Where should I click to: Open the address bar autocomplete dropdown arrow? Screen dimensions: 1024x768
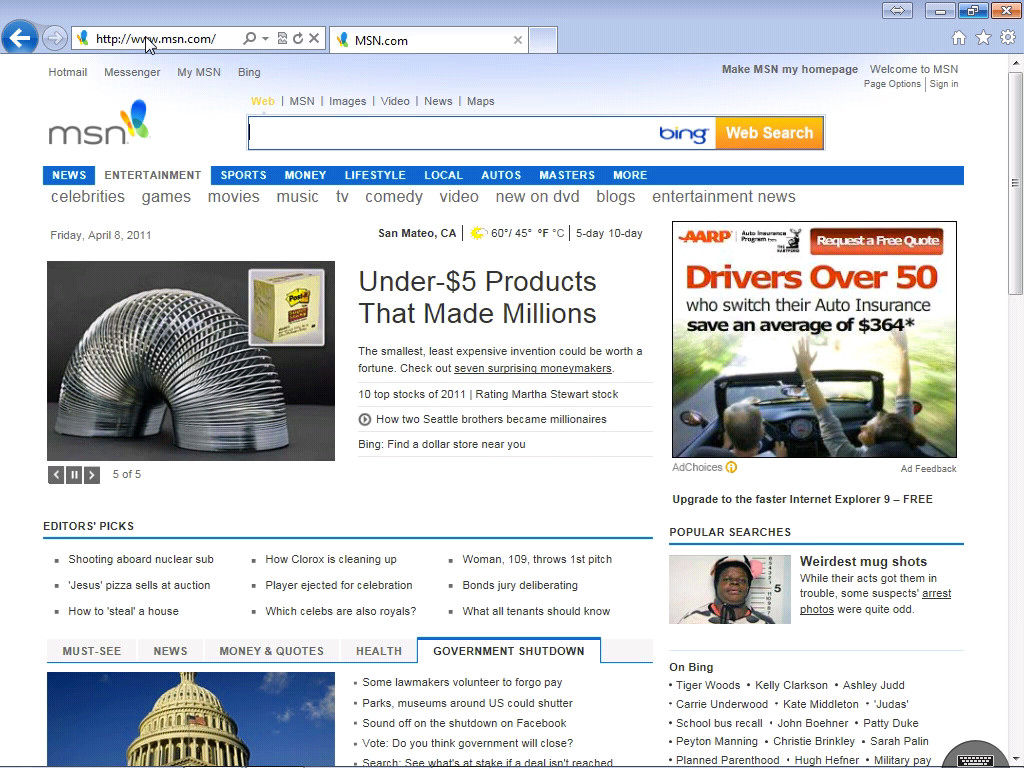click(x=265, y=39)
